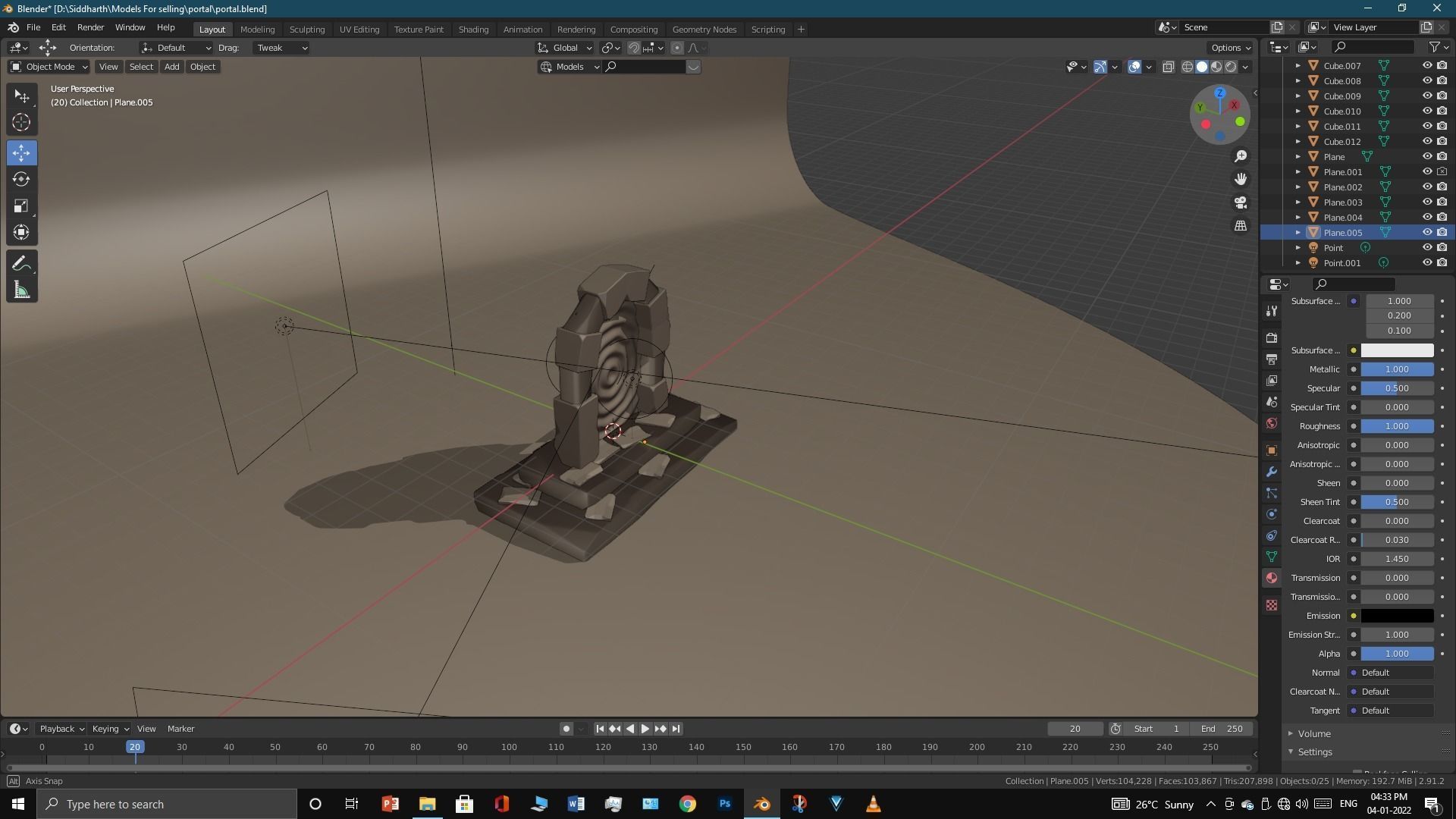Open the View Layer properties tab

[x=1272, y=381]
